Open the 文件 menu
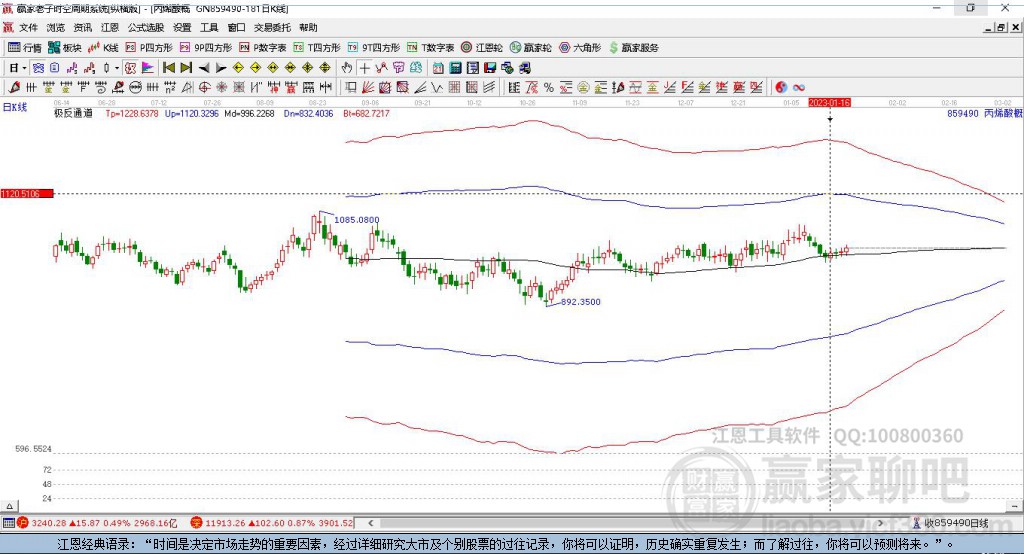This screenshot has width=1024, height=554. click(x=28, y=27)
